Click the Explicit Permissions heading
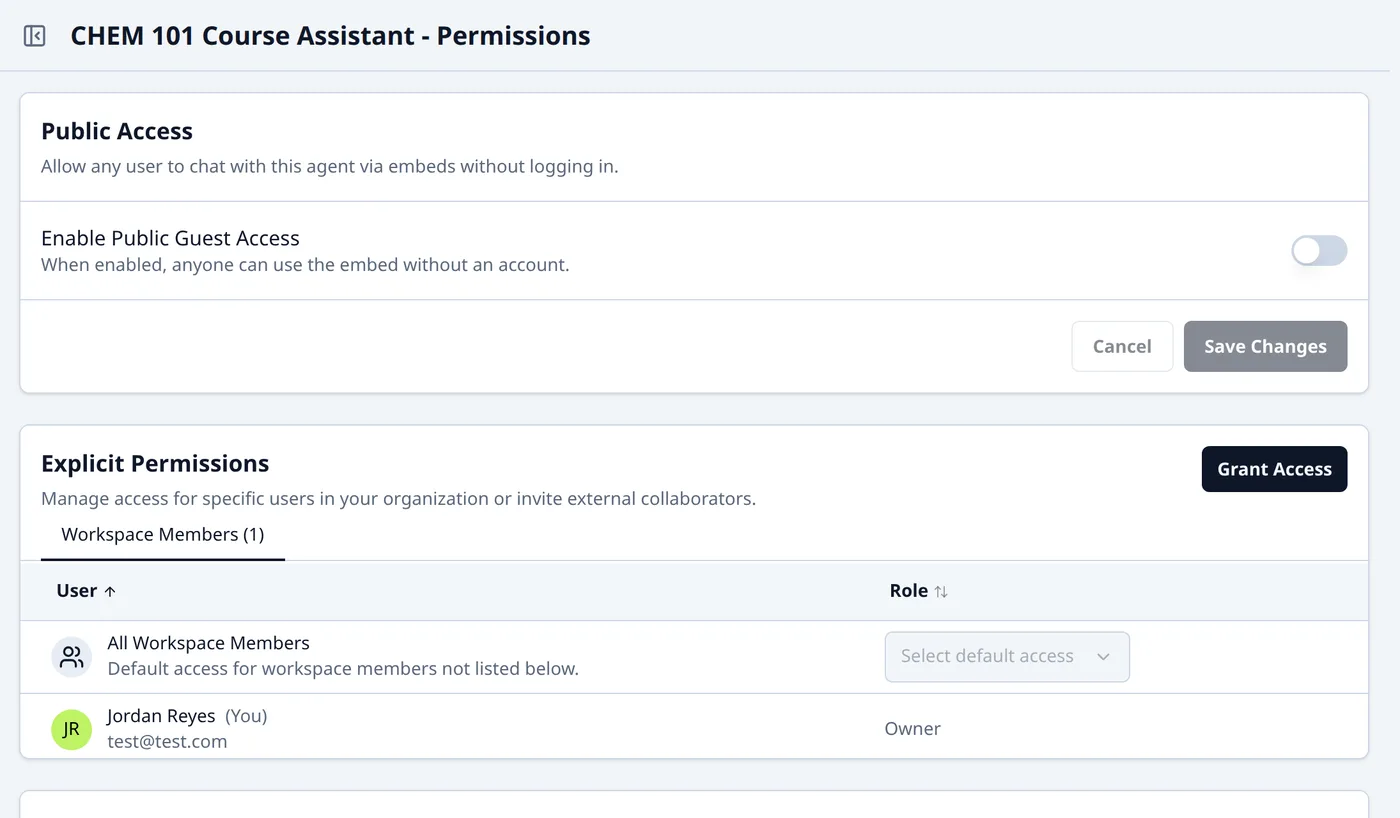 tap(155, 463)
